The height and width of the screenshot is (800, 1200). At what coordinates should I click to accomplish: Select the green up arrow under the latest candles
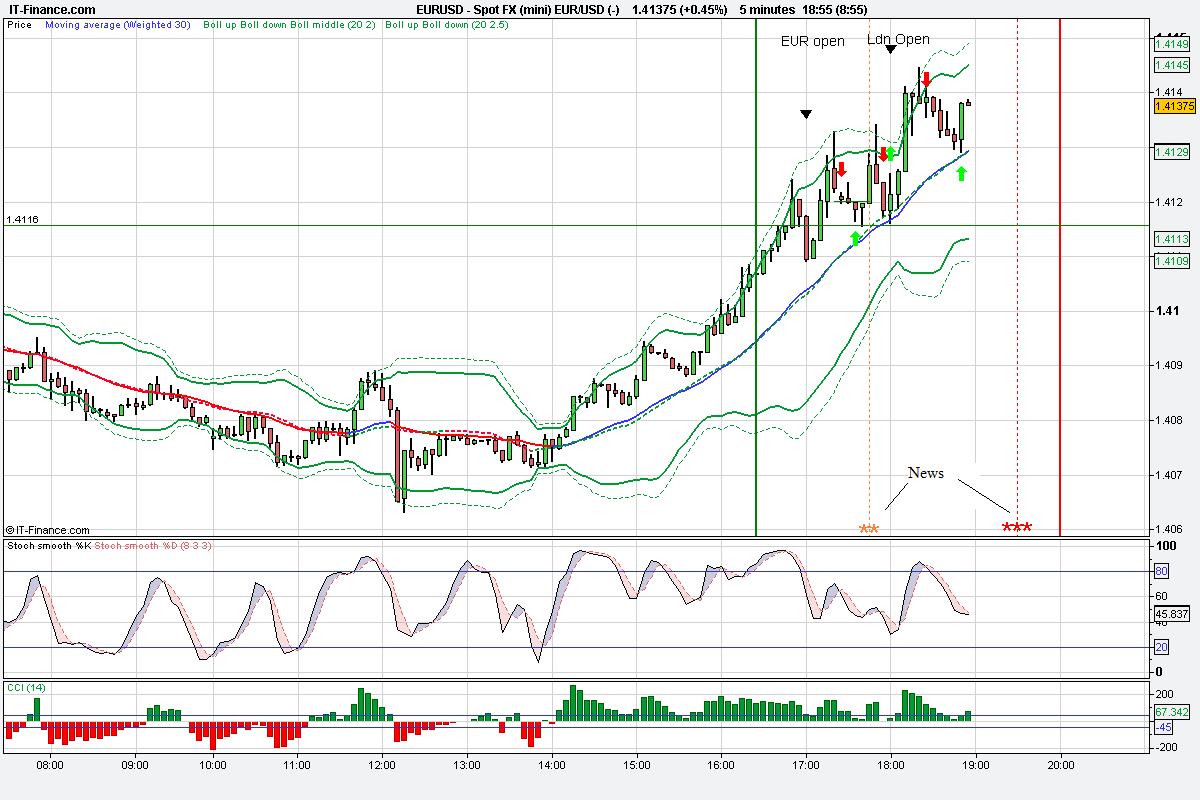tap(961, 174)
